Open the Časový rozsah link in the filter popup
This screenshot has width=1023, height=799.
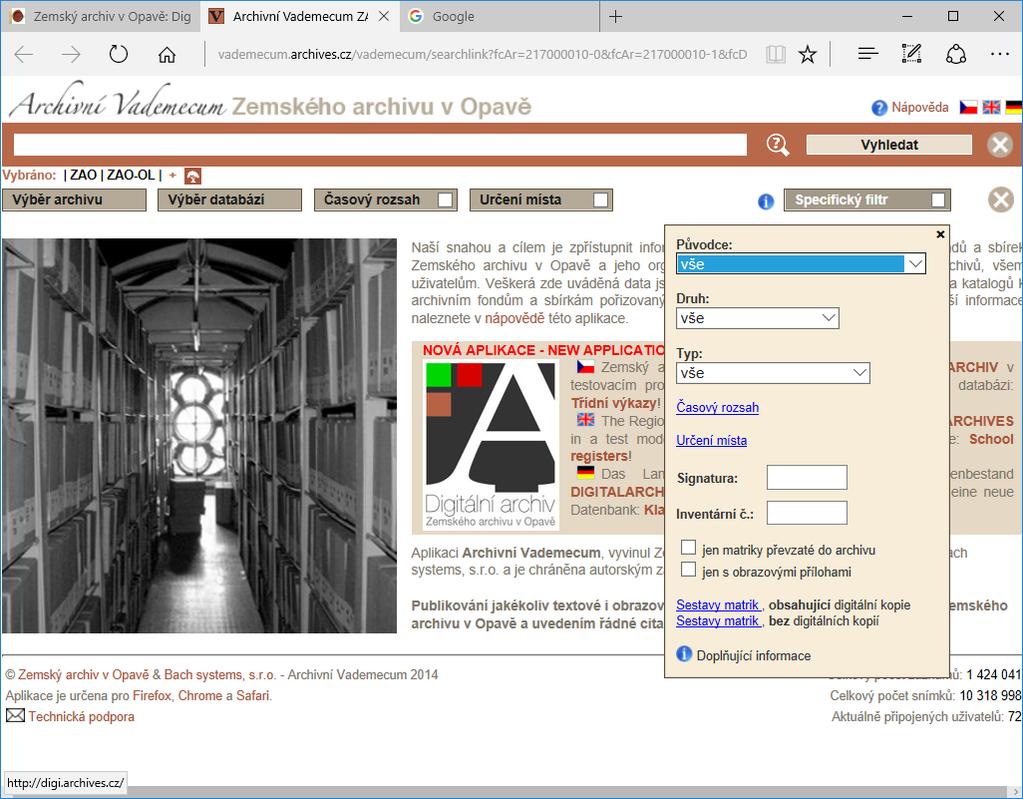717,408
